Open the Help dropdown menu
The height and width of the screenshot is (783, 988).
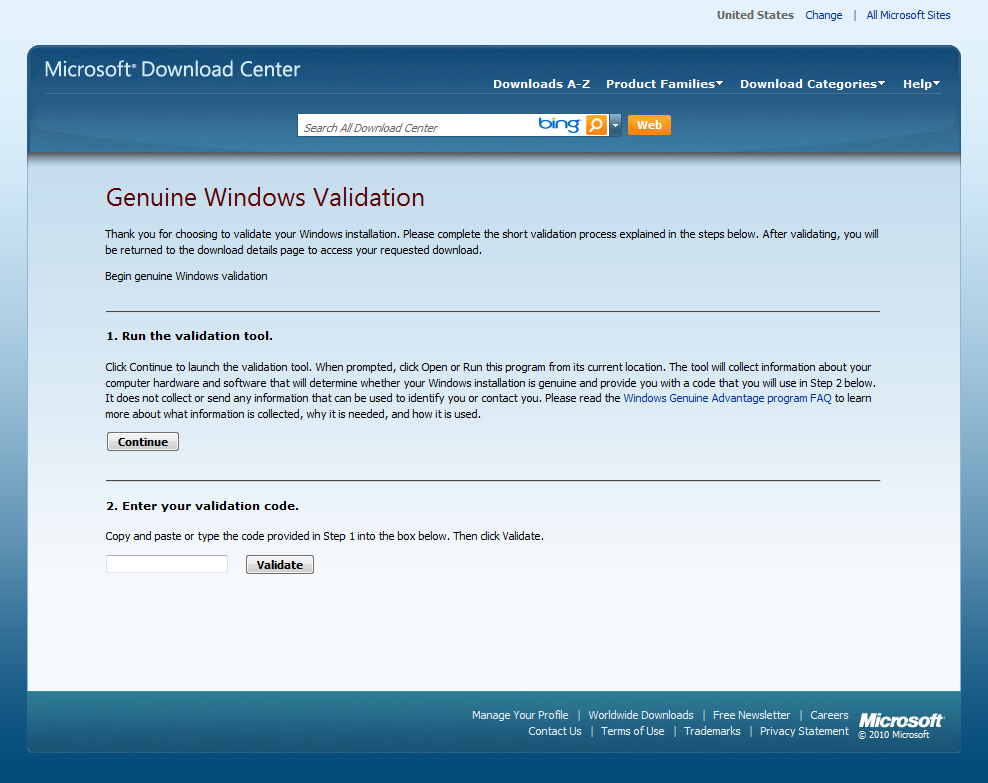click(921, 84)
